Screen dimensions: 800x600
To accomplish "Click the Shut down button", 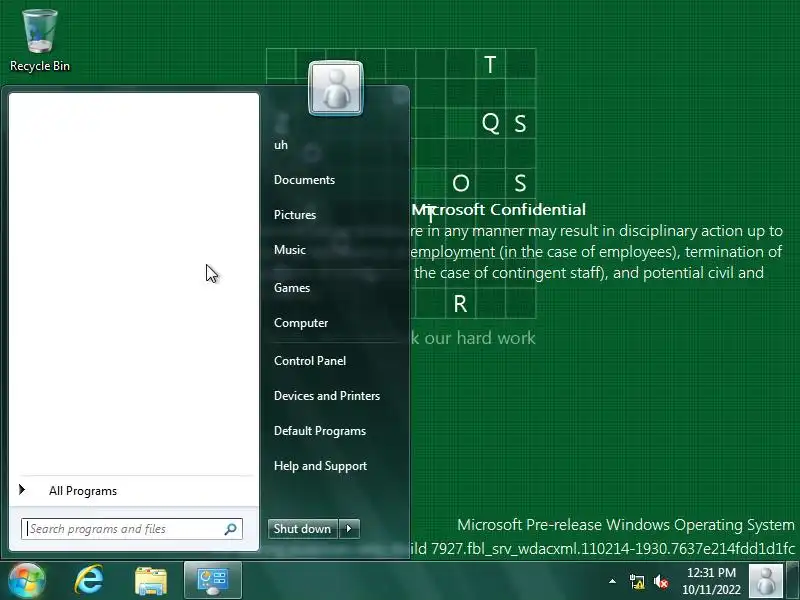I will (303, 529).
